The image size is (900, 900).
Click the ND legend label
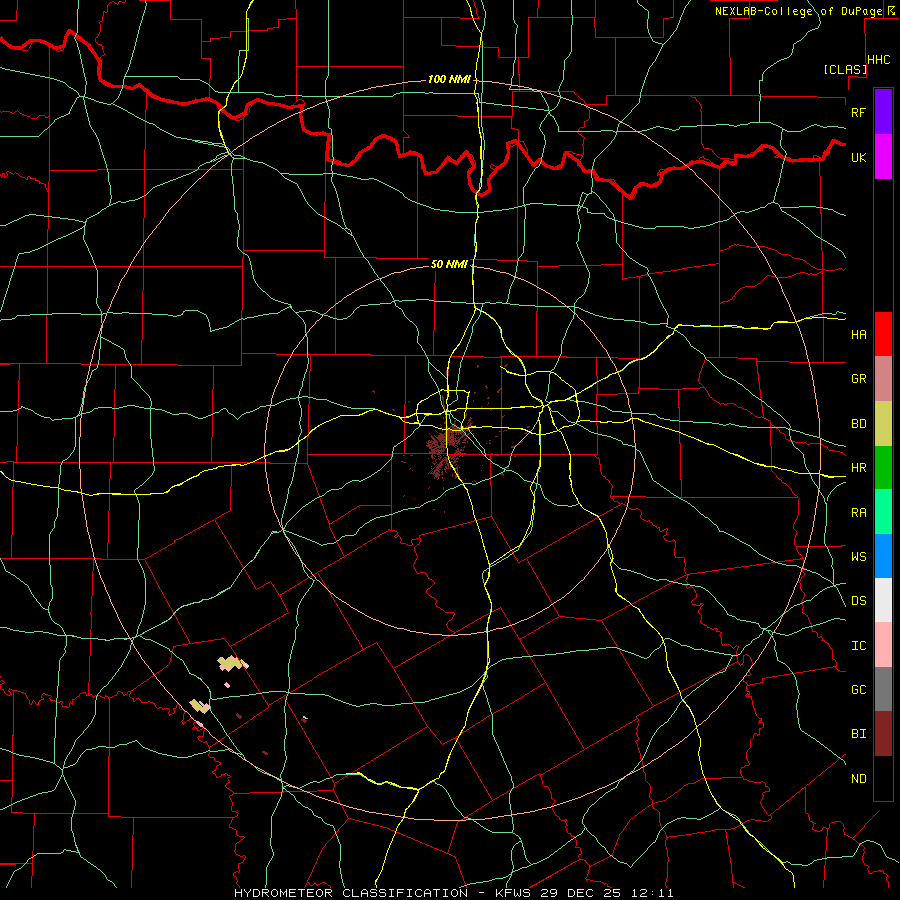point(858,779)
